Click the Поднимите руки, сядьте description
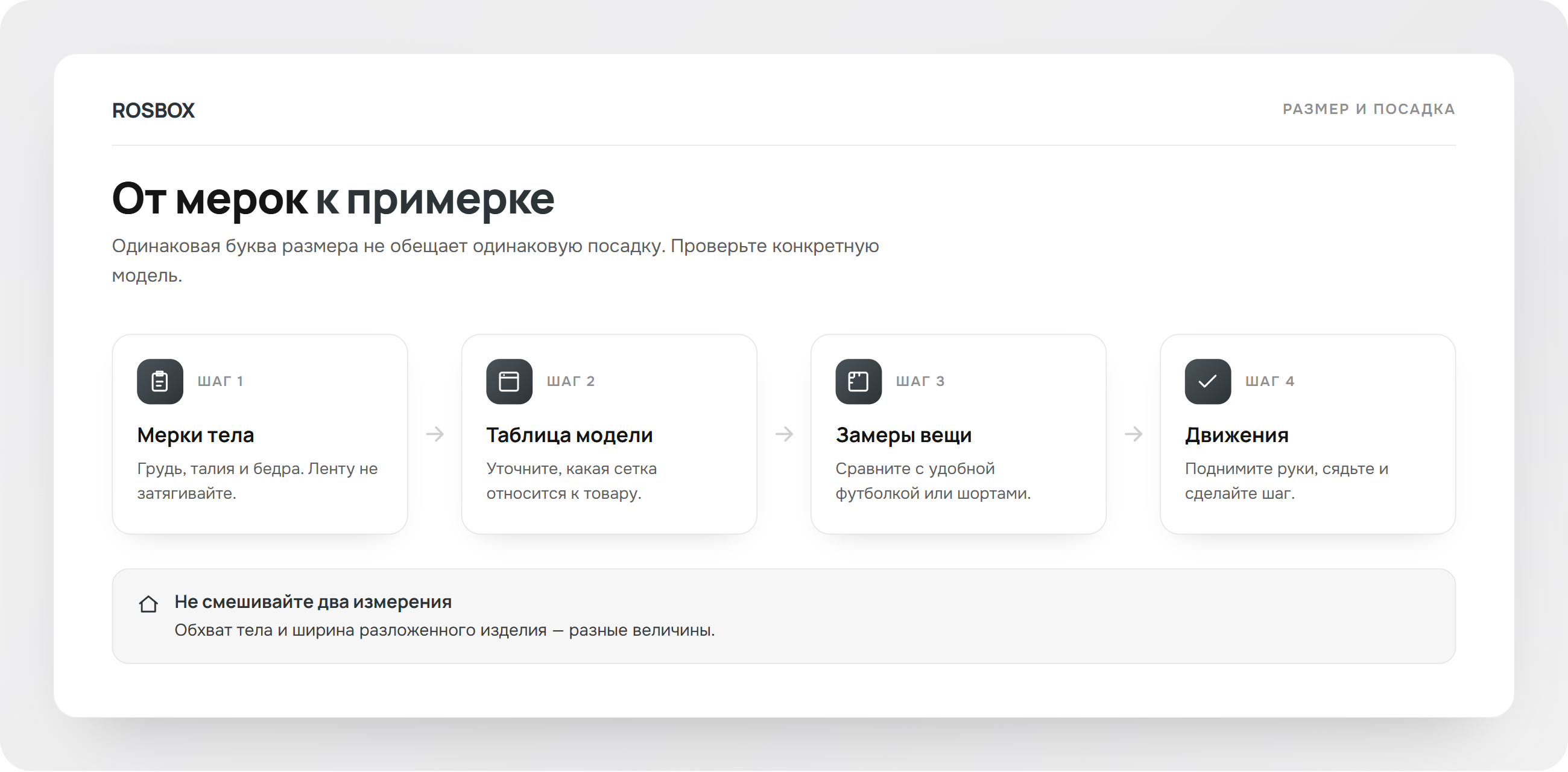The width and height of the screenshot is (1568, 772). pos(1286,481)
